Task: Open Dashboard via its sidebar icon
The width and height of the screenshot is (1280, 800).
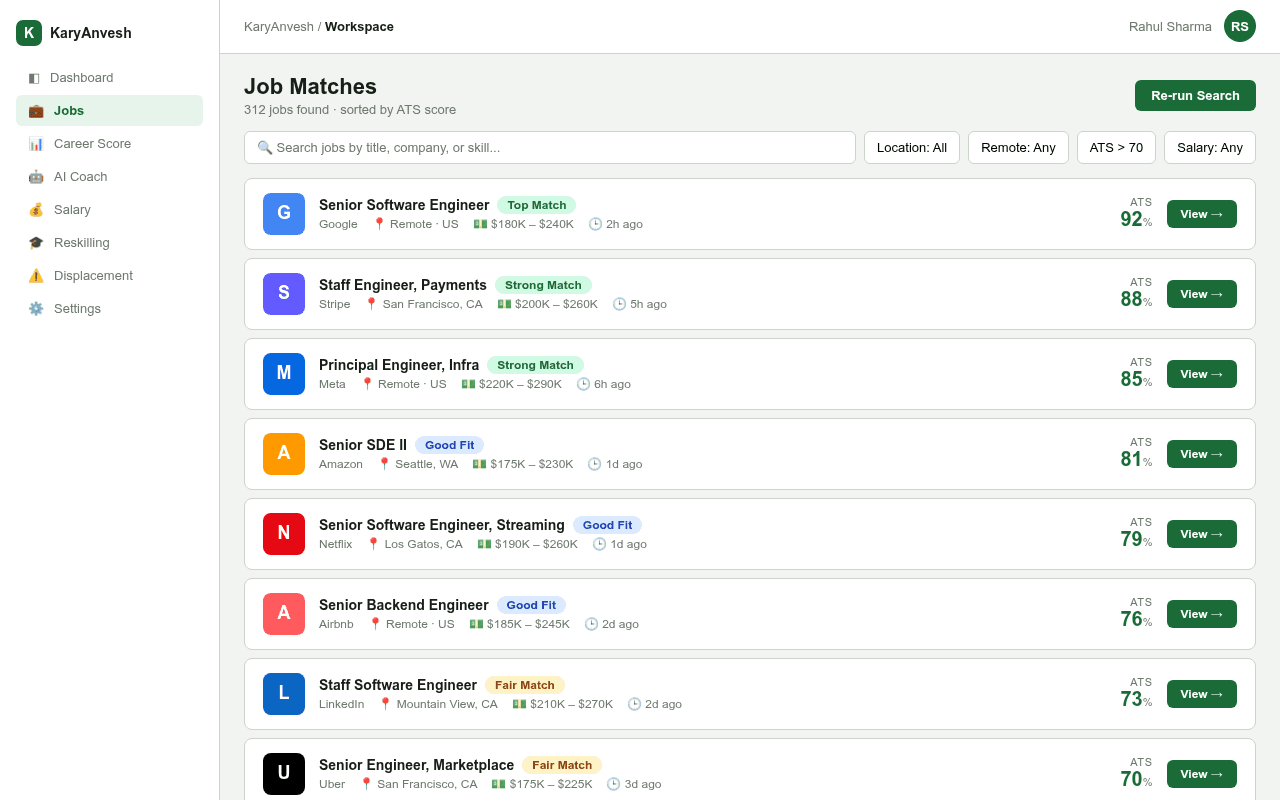Action: [34, 78]
